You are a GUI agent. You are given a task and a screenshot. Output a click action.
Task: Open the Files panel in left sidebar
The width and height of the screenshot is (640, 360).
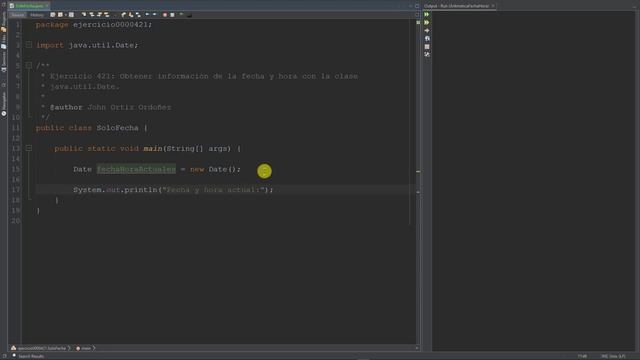(x=4, y=42)
